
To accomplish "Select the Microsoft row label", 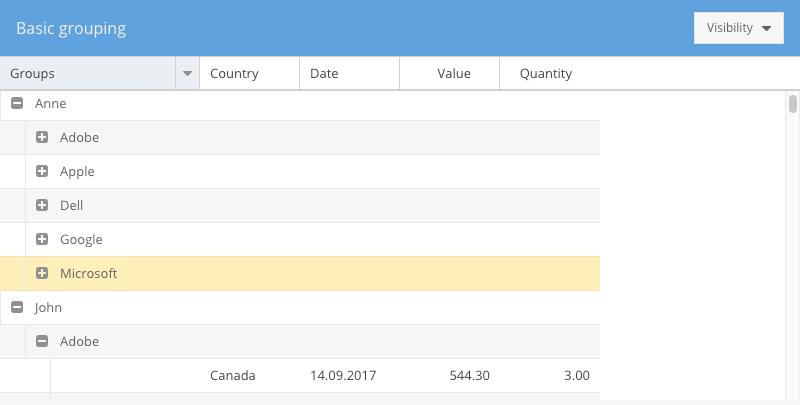I will click(x=89, y=273).
